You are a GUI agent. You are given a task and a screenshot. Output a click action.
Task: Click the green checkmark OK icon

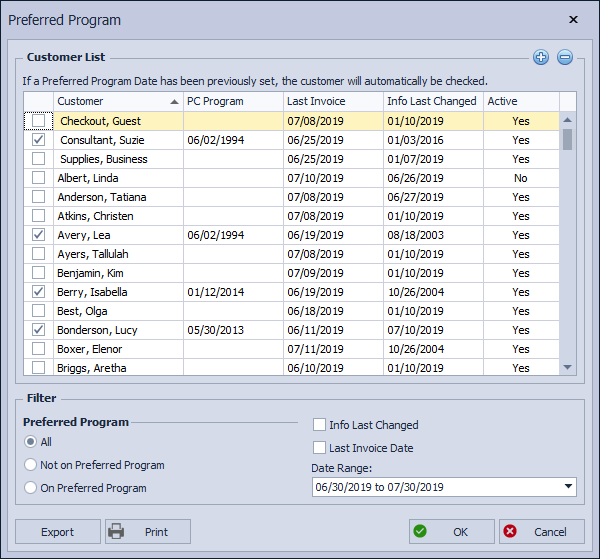point(420,531)
